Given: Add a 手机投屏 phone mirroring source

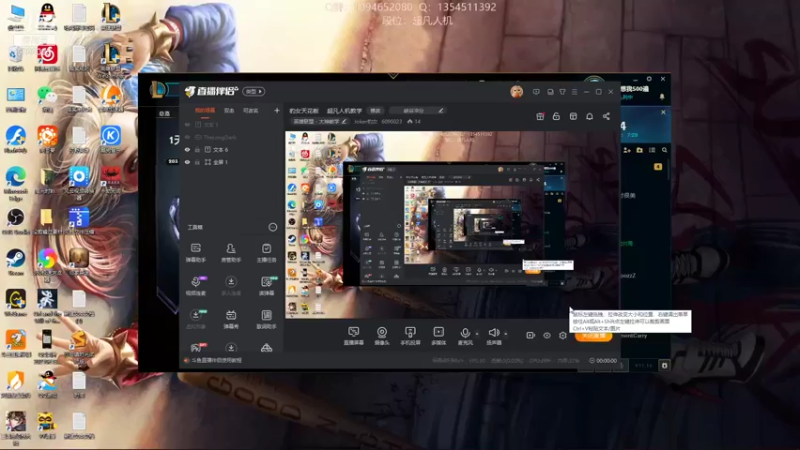Looking at the screenshot, I should [x=410, y=336].
